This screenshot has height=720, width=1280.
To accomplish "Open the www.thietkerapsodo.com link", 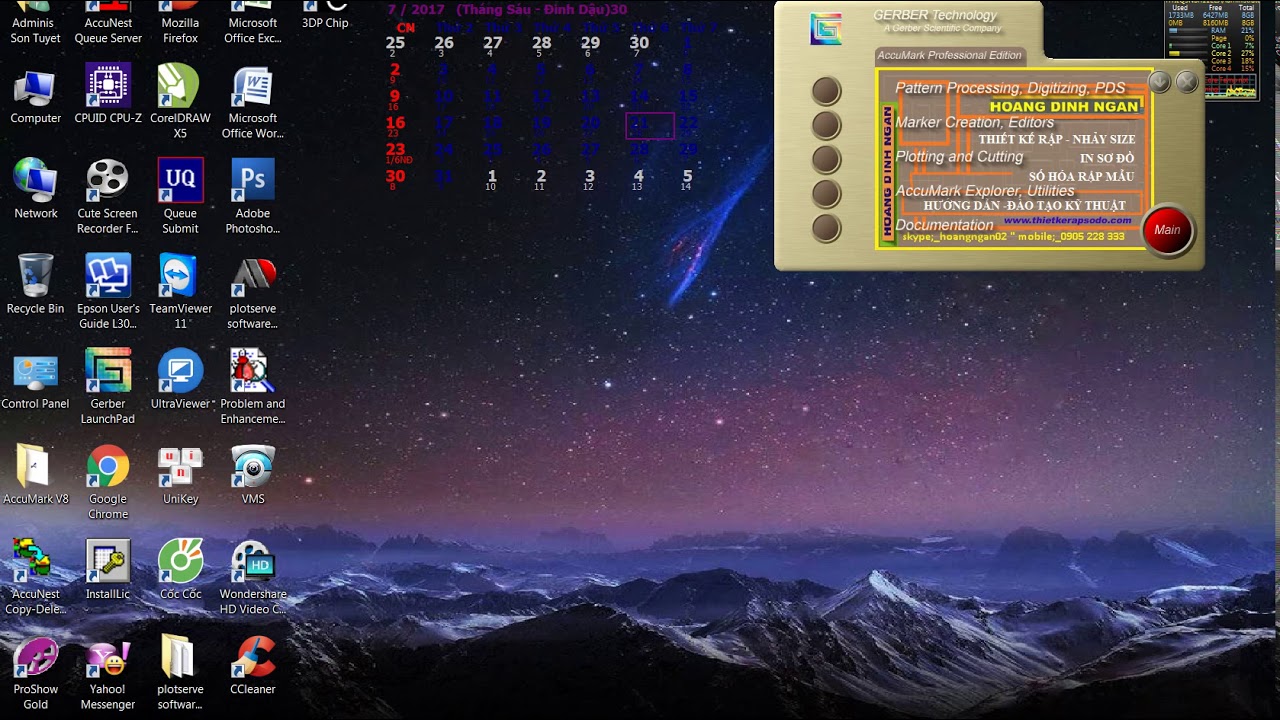I will [x=1067, y=220].
